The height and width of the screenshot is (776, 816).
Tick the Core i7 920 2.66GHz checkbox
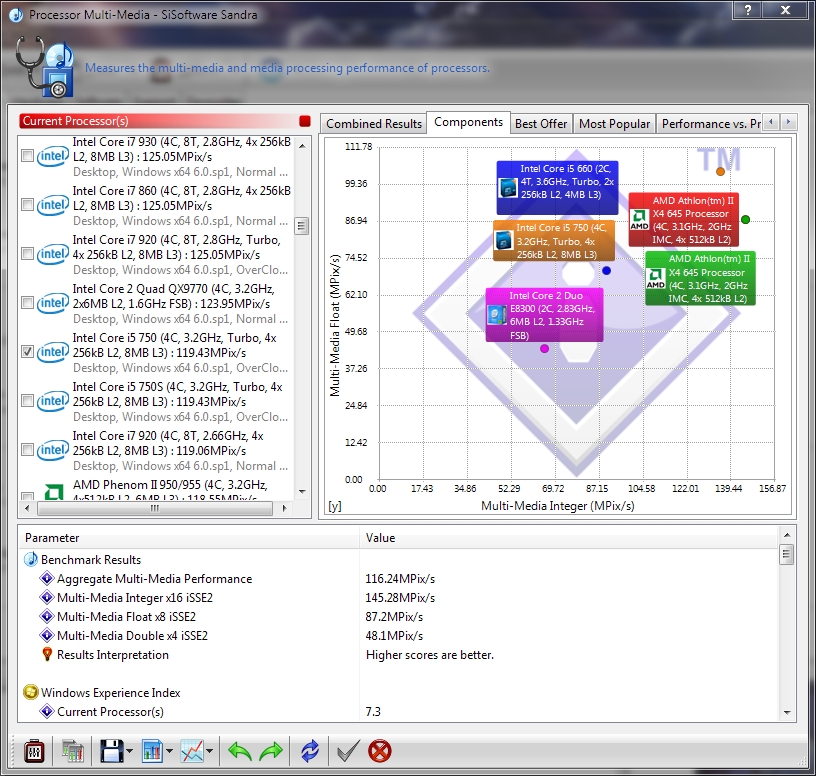pyautogui.click(x=27, y=449)
